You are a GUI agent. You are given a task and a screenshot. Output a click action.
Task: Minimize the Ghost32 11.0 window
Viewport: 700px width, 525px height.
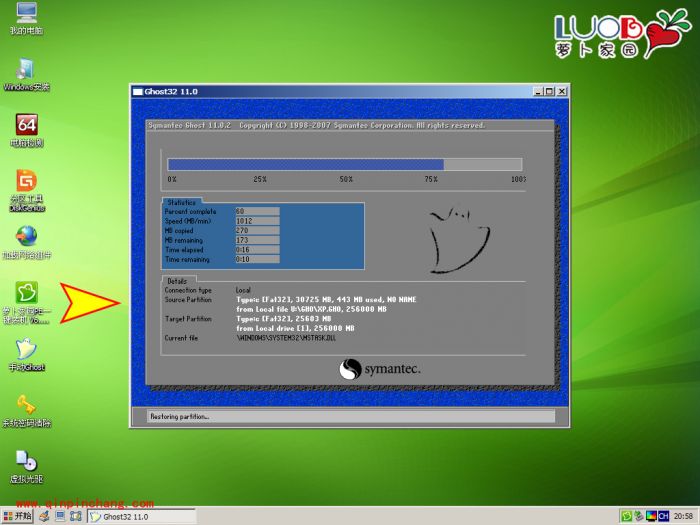click(538, 91)
